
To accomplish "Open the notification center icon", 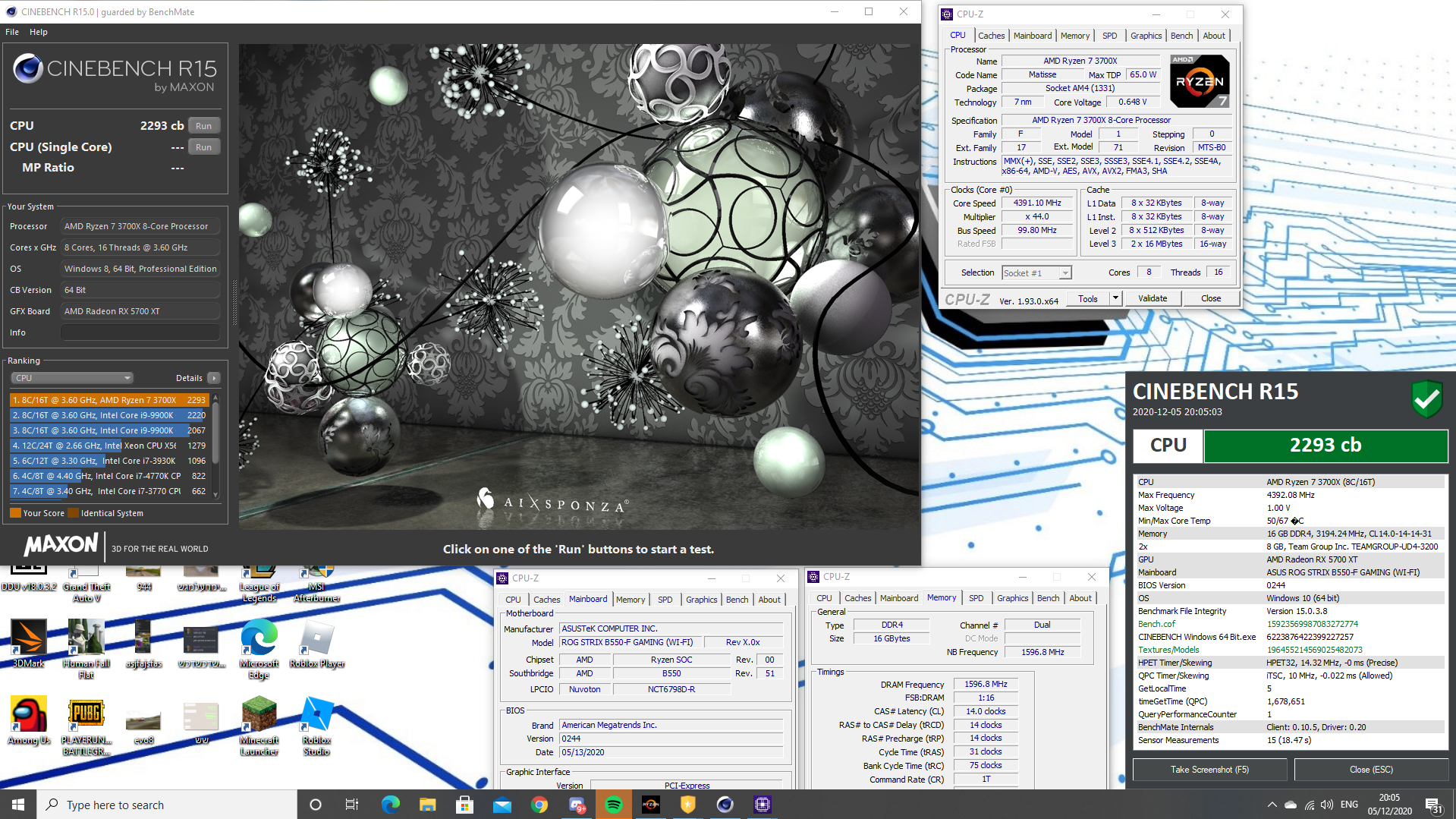I will click(1433, 805).
